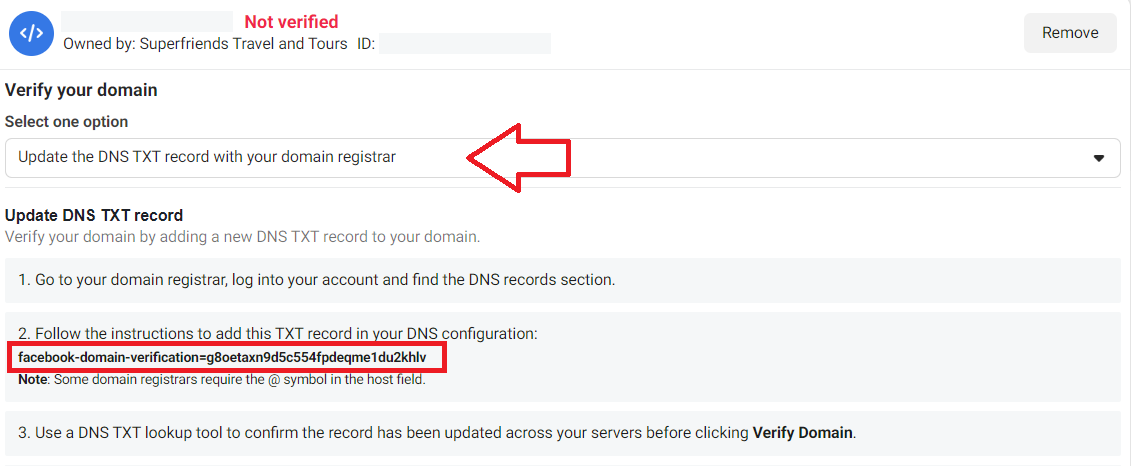Expand the dropdown using the caret arrow
This screenshot has height=466, width=1131.
pos(1099,158)
